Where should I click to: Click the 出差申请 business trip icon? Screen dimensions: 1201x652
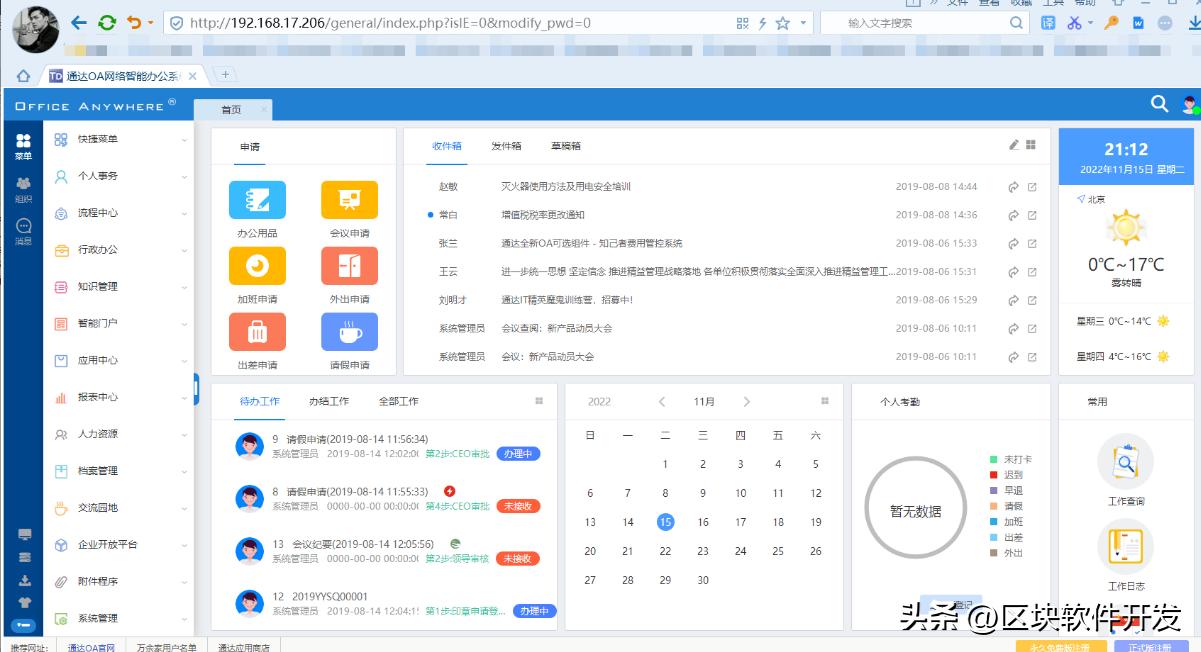[257, 331]
